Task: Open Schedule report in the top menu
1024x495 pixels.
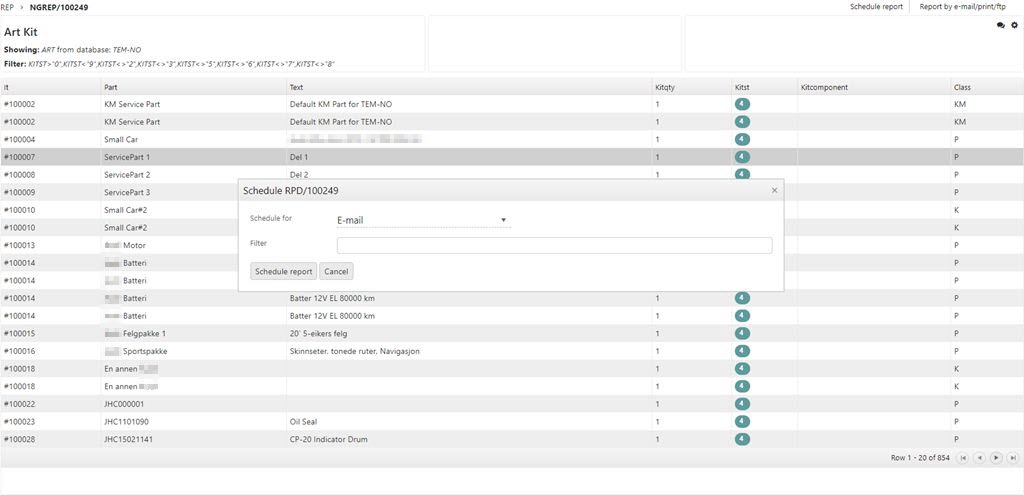Action: coord(876,7)
